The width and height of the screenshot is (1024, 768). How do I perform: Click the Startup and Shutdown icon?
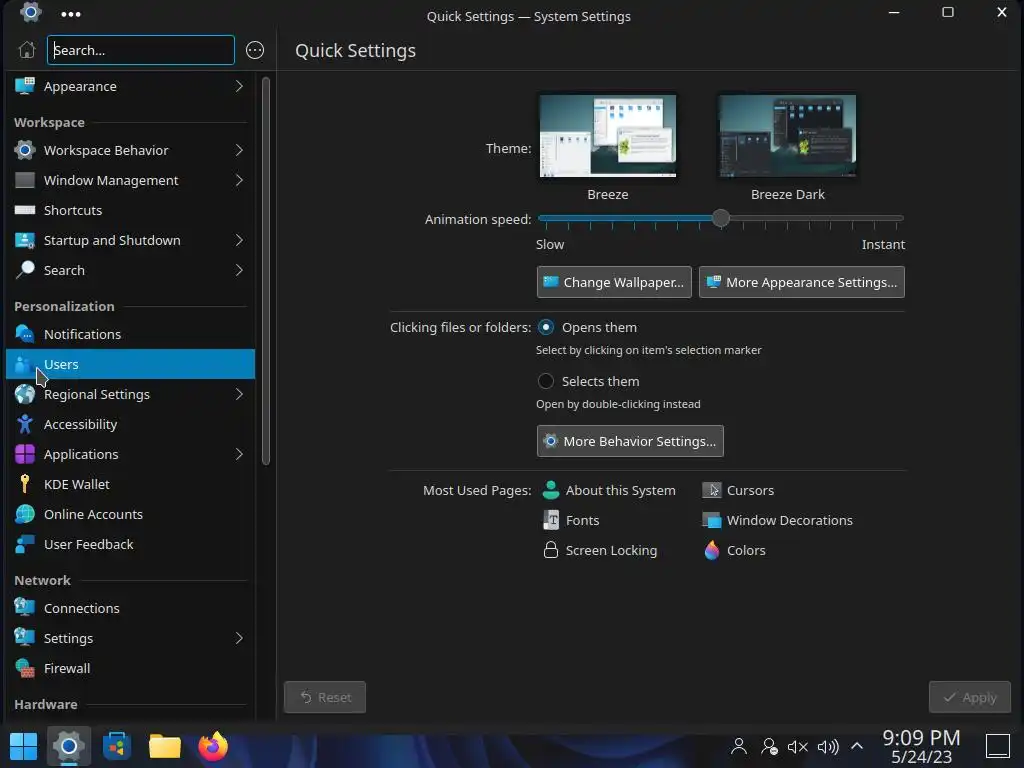click(25, 240)
